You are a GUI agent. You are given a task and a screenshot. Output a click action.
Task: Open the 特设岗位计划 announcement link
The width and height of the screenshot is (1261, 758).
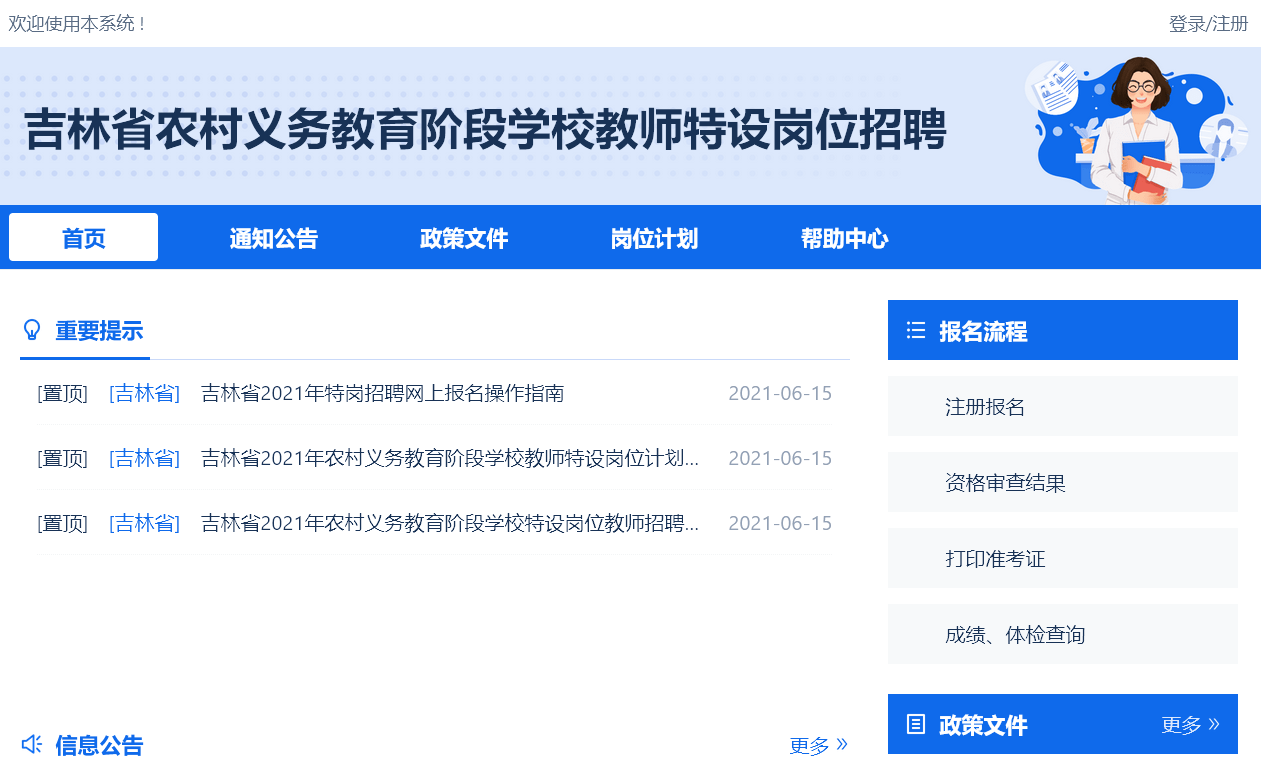coord(450,459)
